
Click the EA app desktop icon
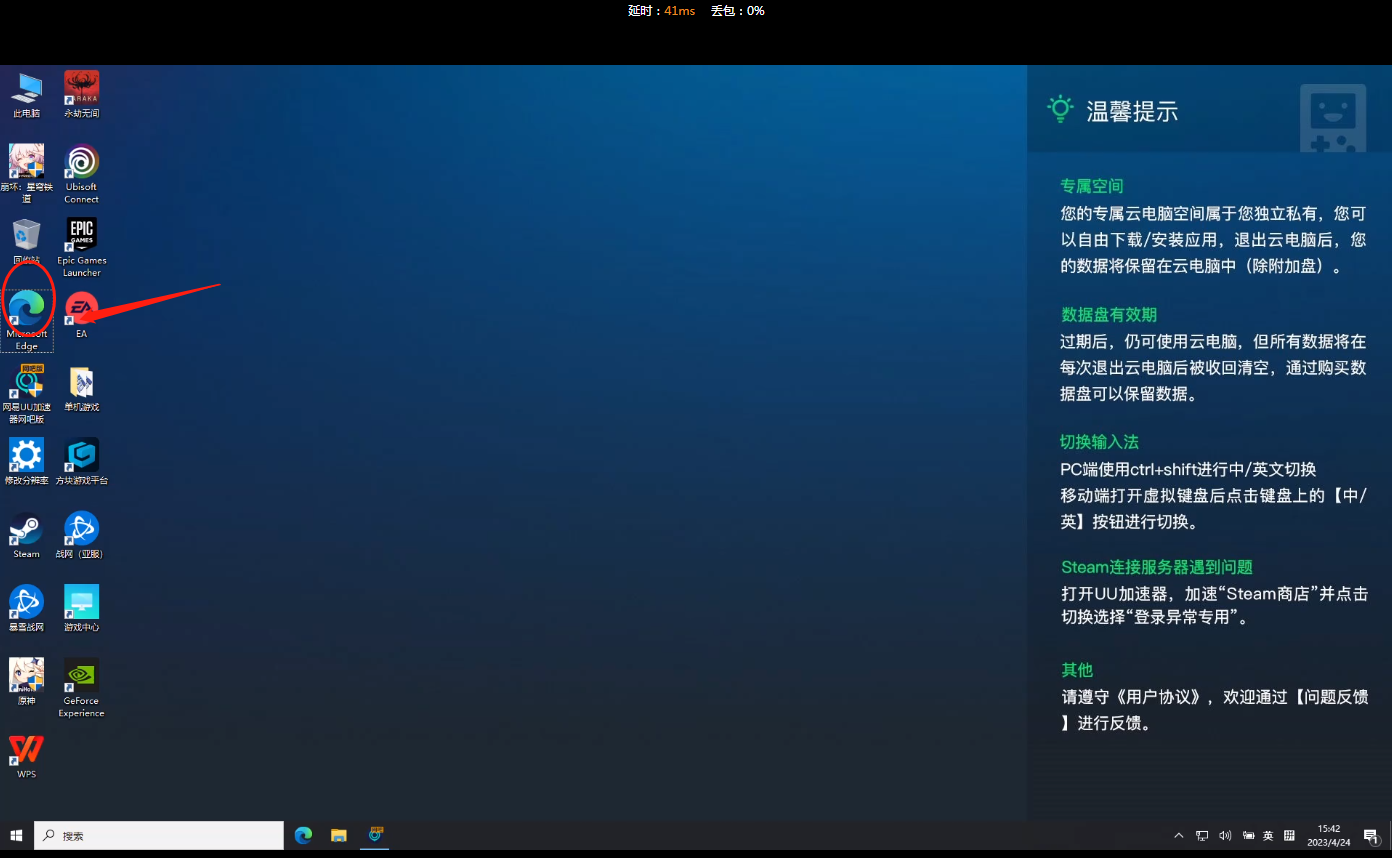[x=81, y=309]
